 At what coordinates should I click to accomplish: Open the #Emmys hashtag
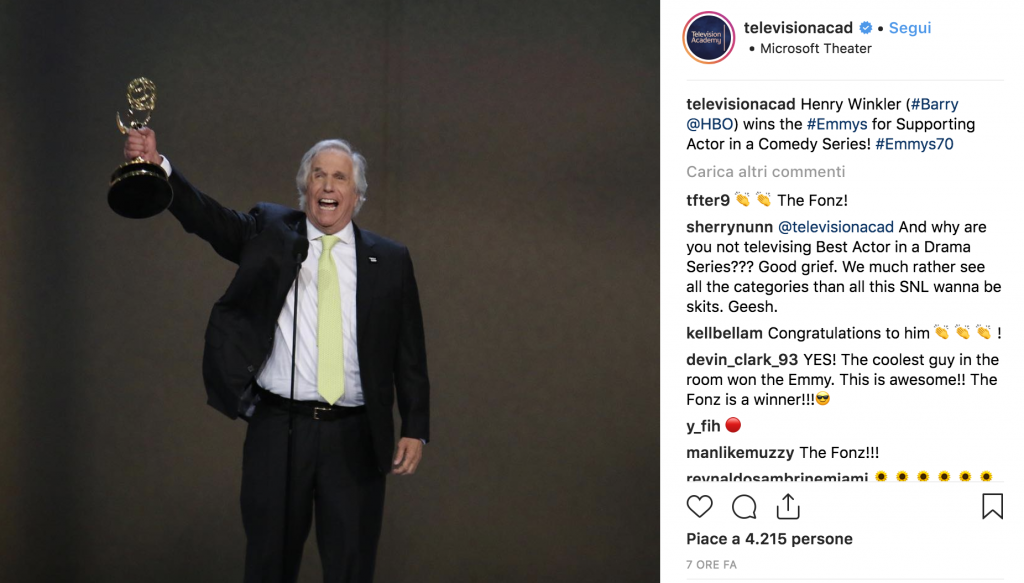click(837, 124)
